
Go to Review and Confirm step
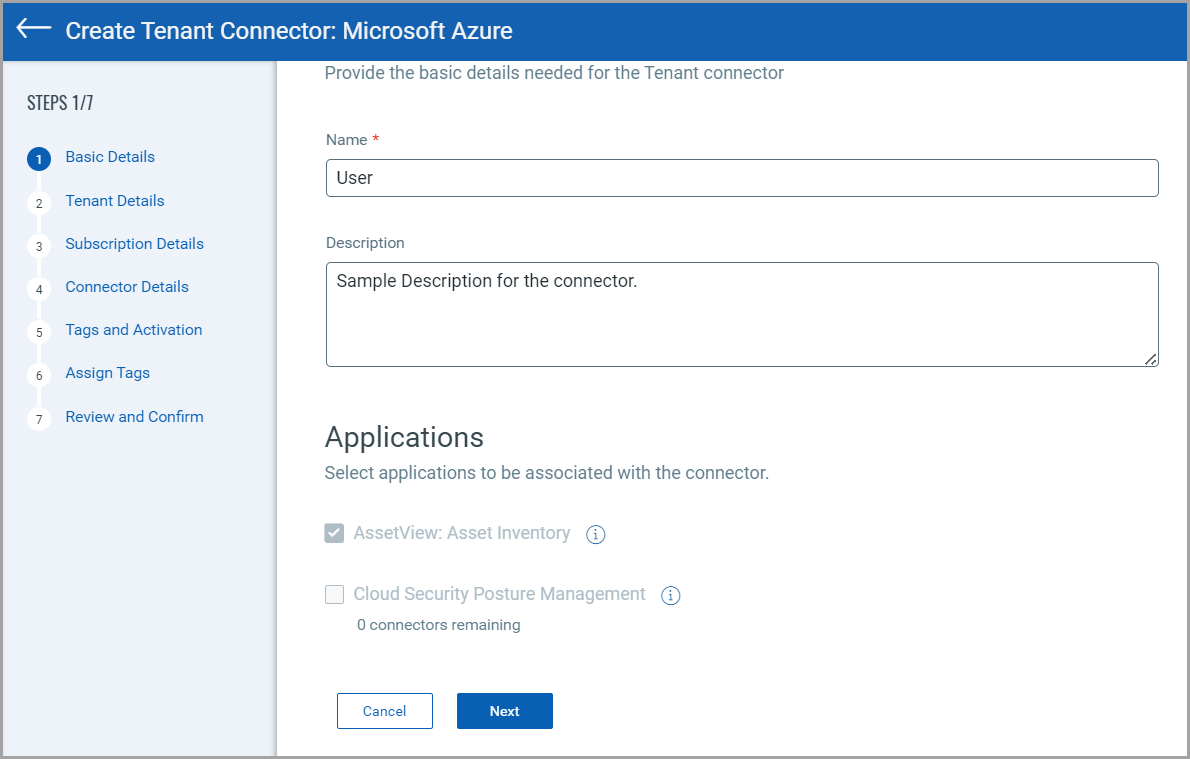point(134,417)
